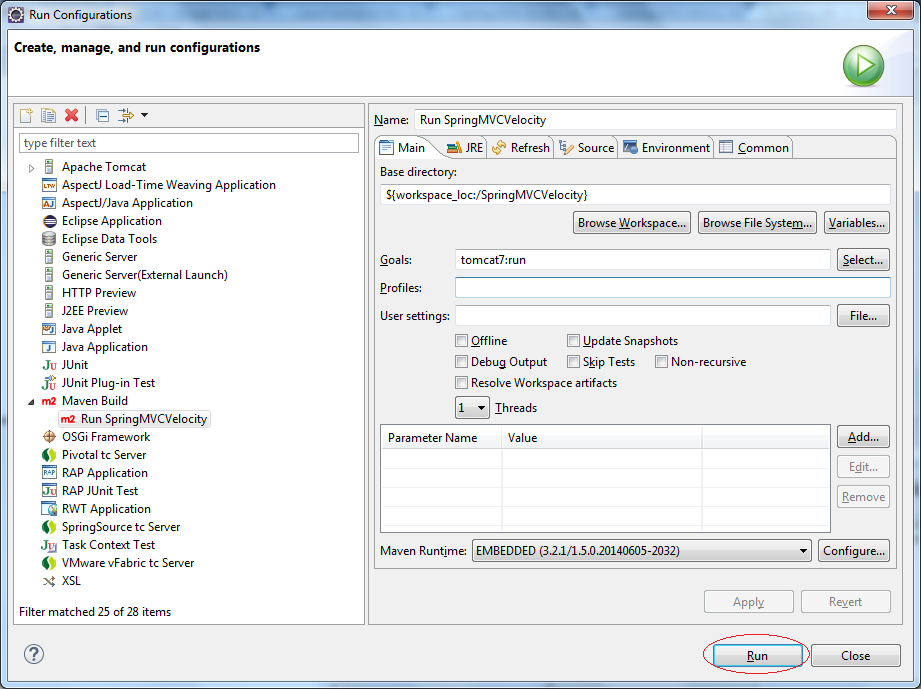Click the Duplicate launch configuration icon

tap(49, 115)
